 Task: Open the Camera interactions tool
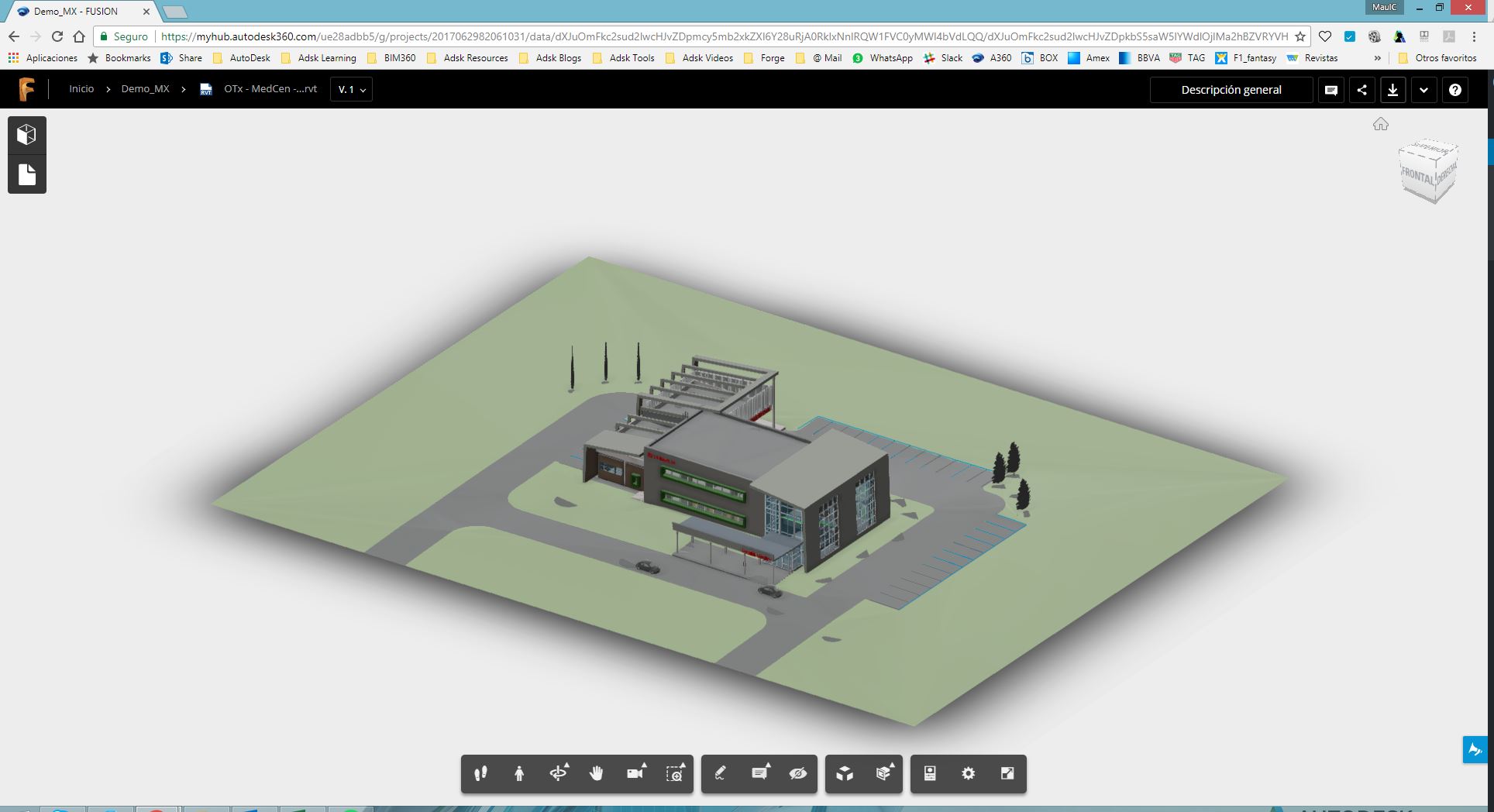635,773
